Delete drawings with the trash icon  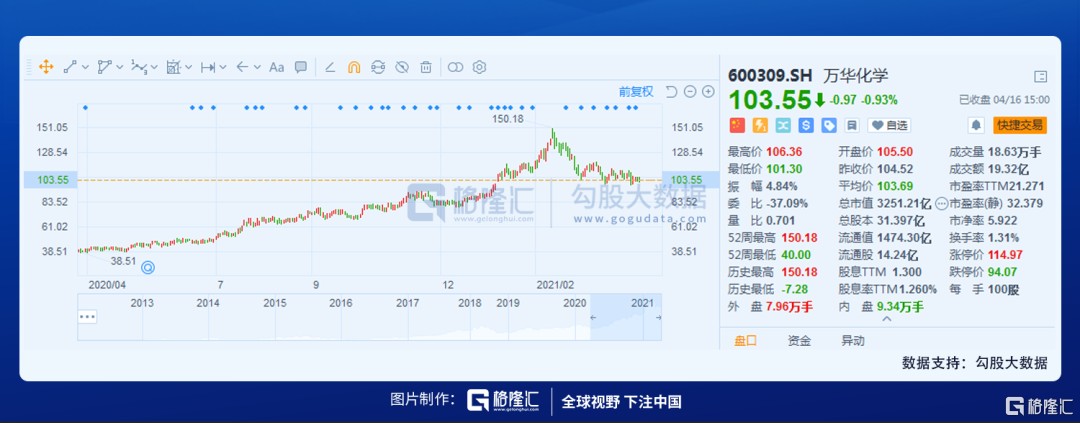pos(426,67)
